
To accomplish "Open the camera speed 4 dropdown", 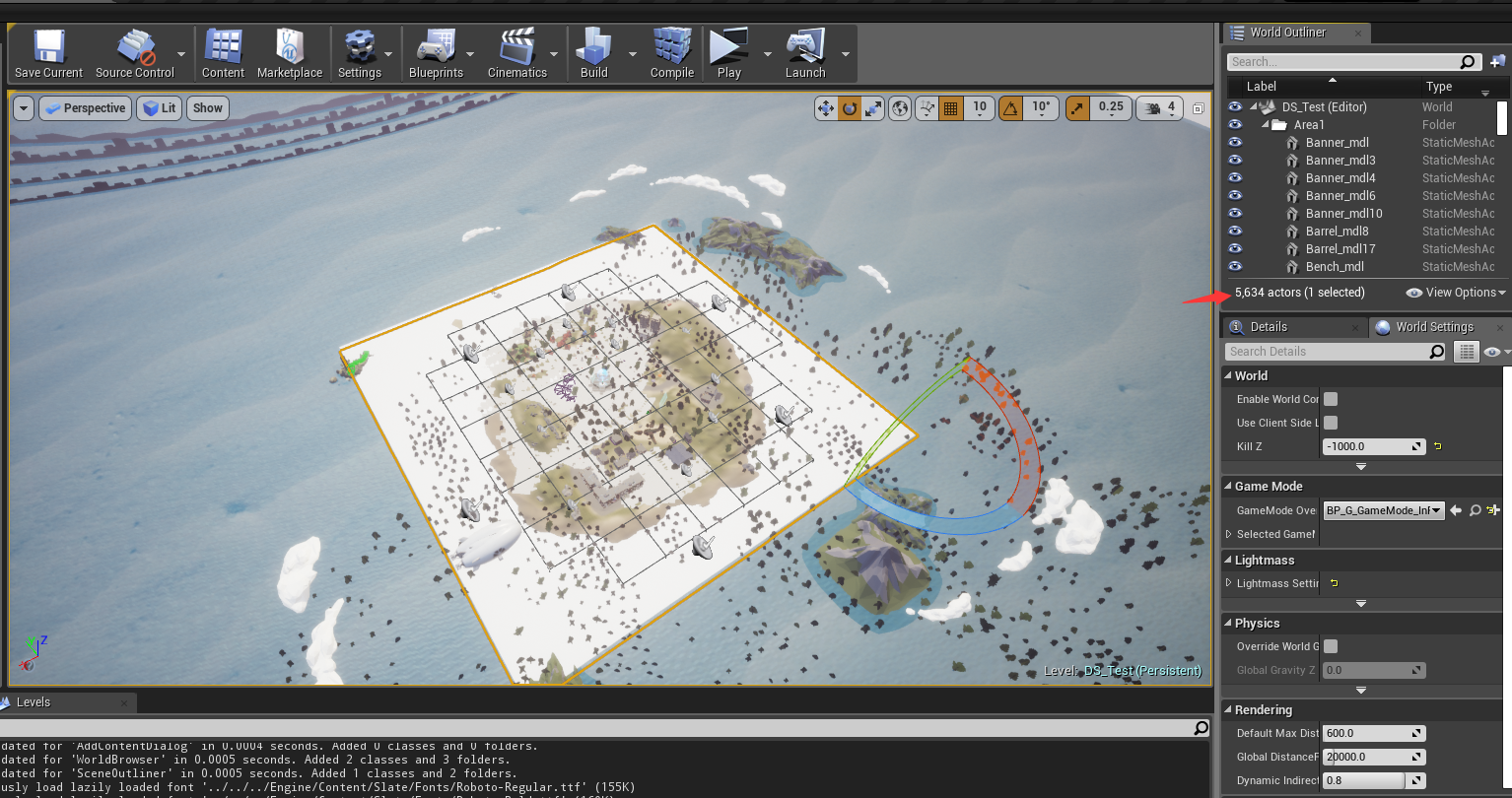I will (1159, 108).
